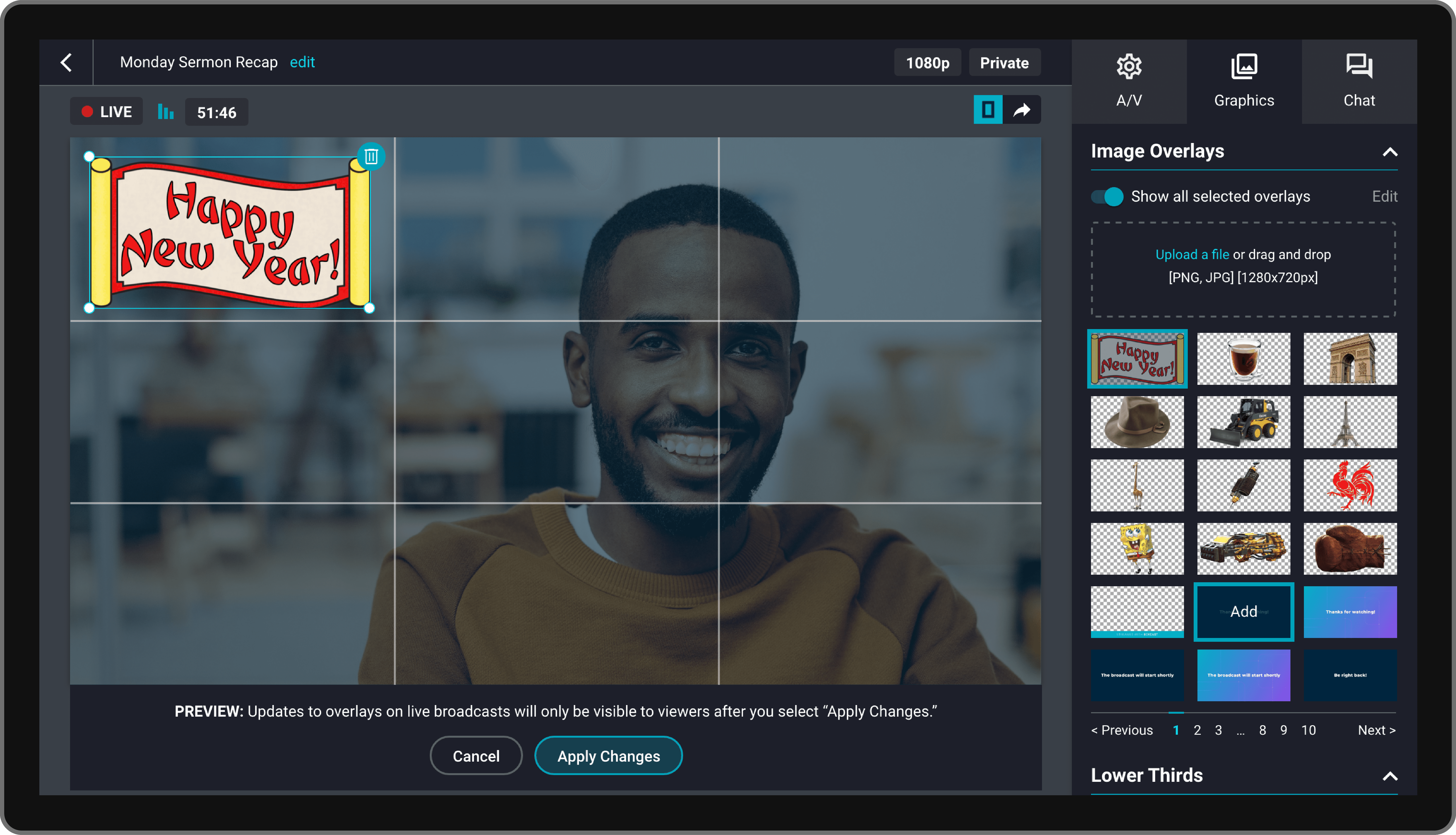Select the gradient Thanks for watching overlay

click(x=1350, y=612)
